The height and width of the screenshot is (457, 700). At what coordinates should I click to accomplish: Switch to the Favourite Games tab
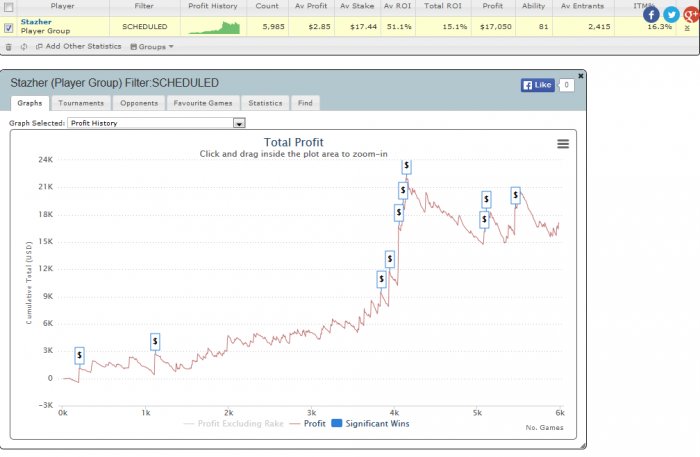point(203,103)
